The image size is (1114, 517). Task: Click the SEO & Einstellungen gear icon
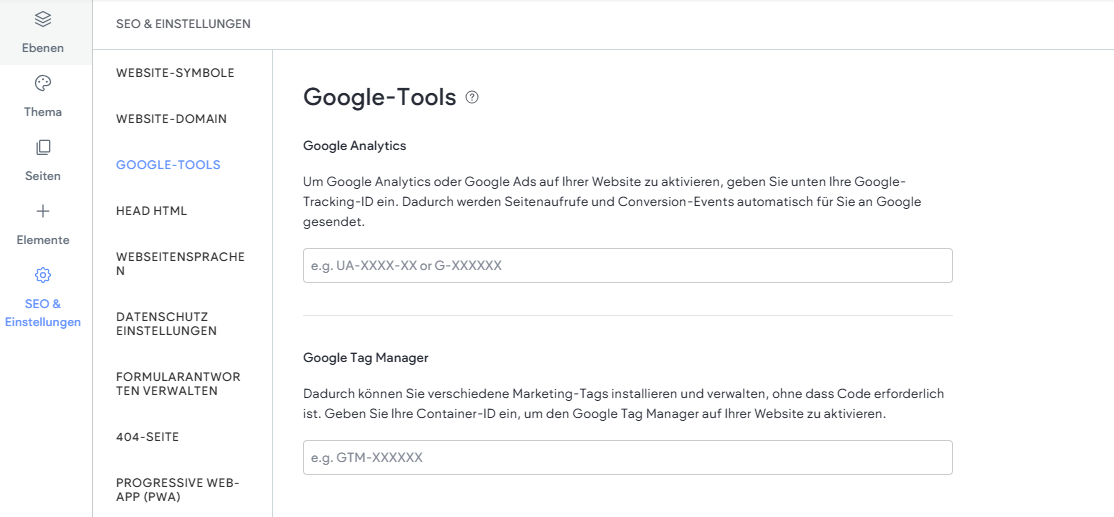pyautogui.click(x=43, y=275)
